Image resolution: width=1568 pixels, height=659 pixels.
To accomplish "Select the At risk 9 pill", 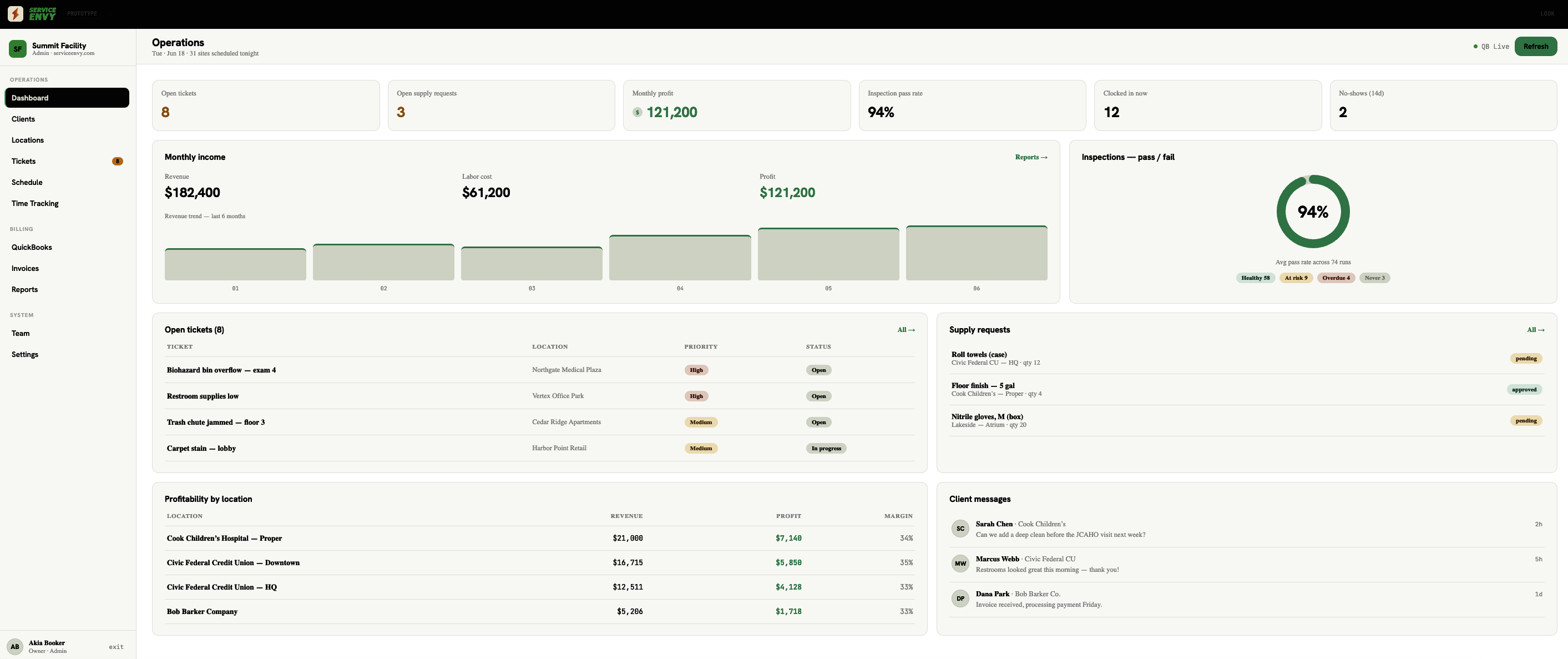I will point(1296,278).
